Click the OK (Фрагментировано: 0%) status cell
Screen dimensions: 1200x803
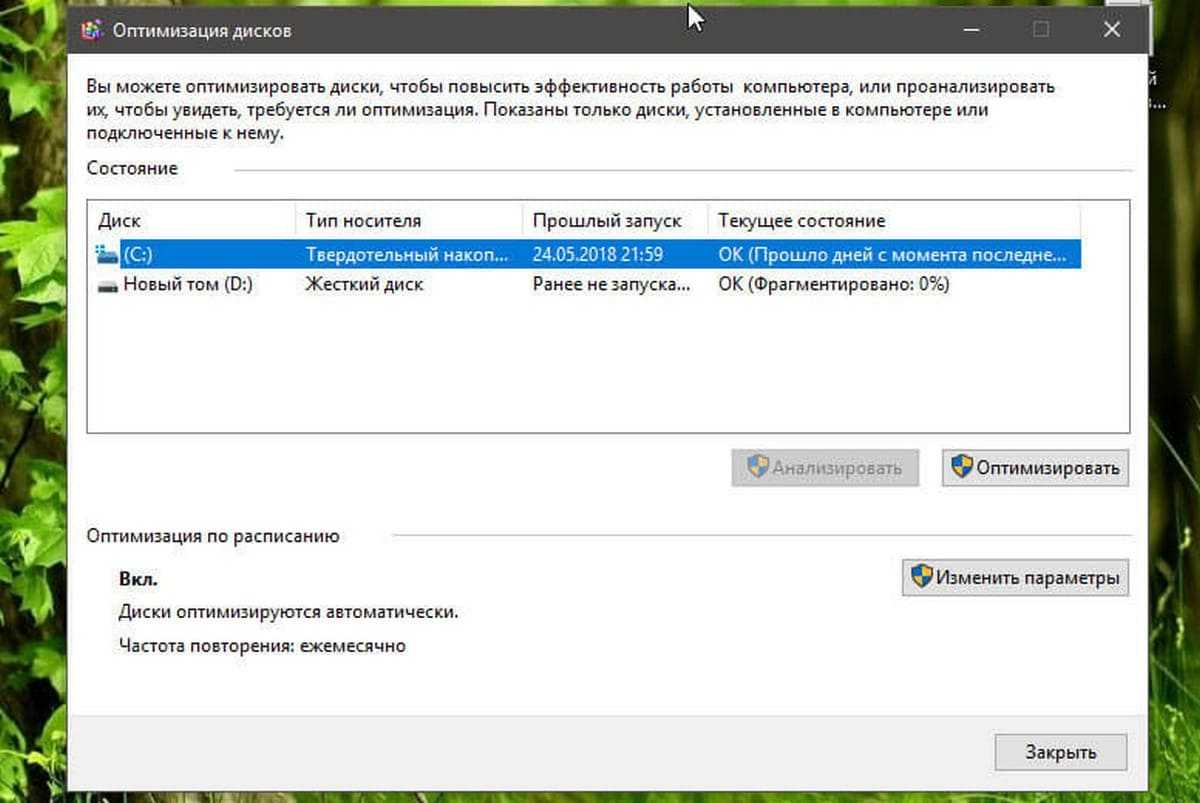coord(832,285)
